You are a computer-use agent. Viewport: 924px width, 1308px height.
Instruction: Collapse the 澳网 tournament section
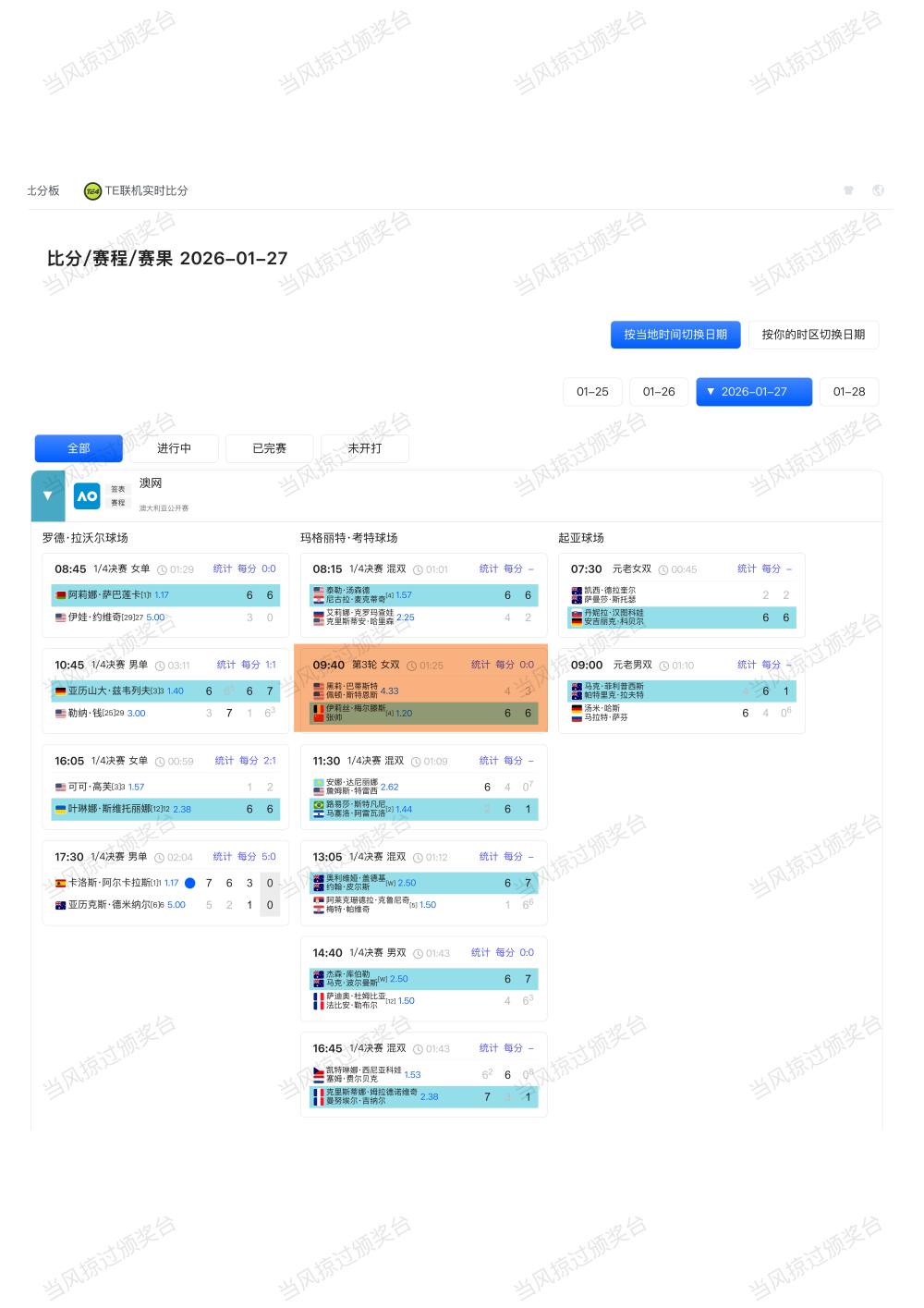pos(47,495)
